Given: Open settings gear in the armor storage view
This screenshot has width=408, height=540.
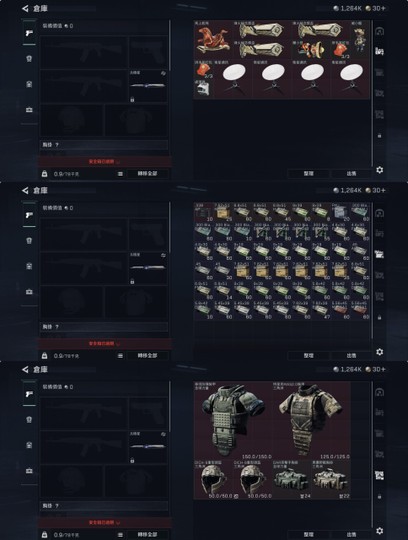Looking at the screenshot, I should pyautogui.click(x=379, y=531).
